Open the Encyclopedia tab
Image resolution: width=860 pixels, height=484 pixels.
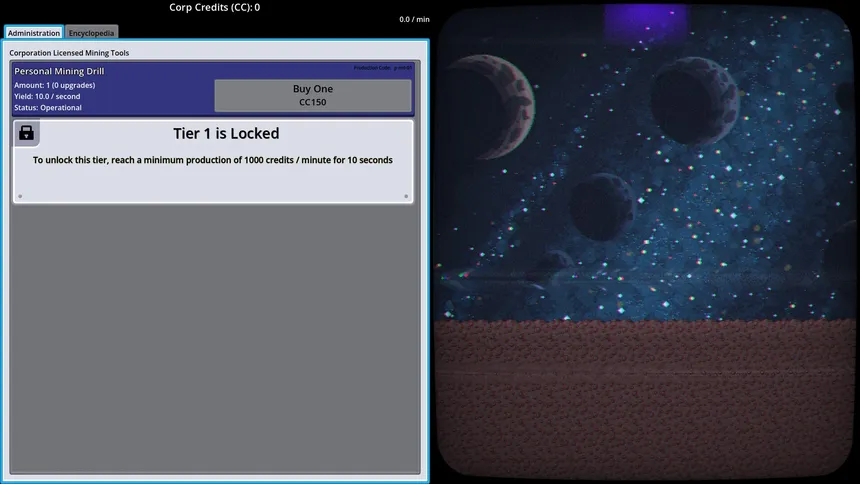tap(92, 33)
